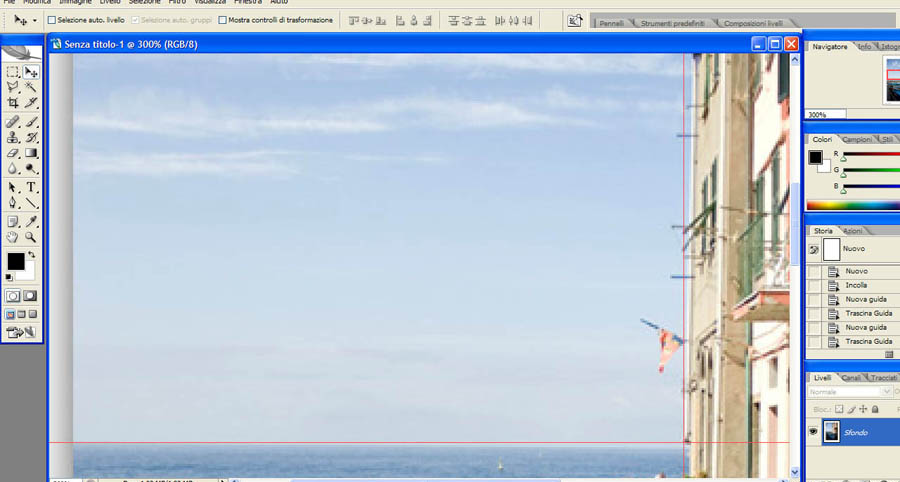Image resolution: width=900 pixels, height=482 pixels.
Task: Open the Pennelli palette tab
Action: pyautogui.click(x=611, y=22)
